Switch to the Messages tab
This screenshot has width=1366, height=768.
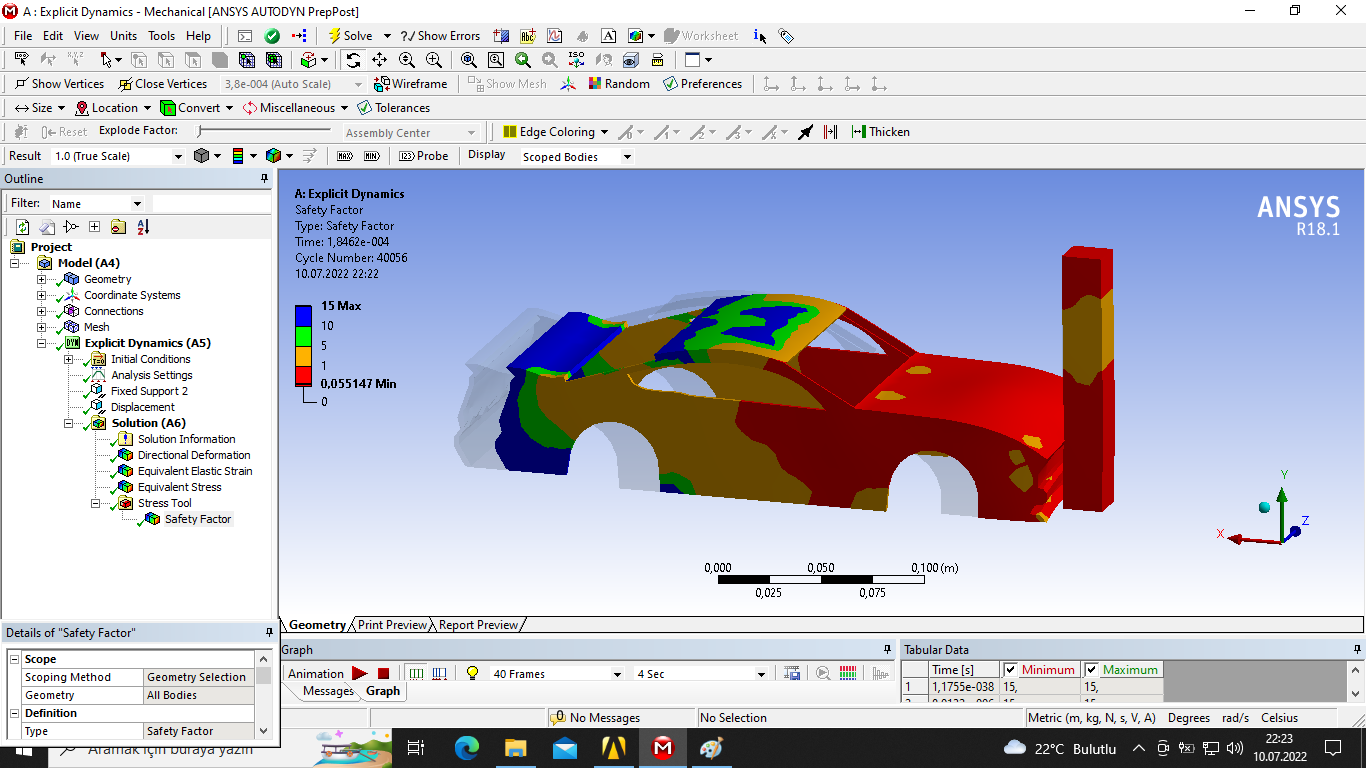tap(328, 691)
